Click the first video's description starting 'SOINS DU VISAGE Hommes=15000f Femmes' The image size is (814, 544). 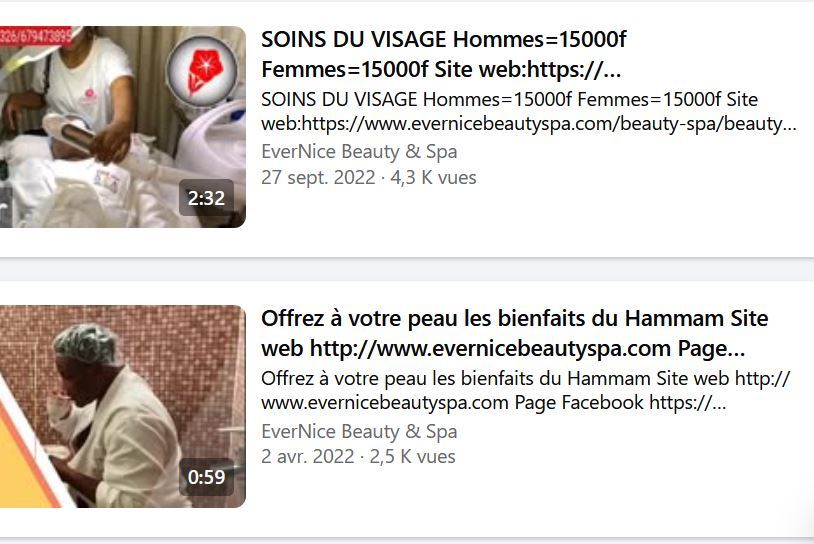[x=528, y=112]
